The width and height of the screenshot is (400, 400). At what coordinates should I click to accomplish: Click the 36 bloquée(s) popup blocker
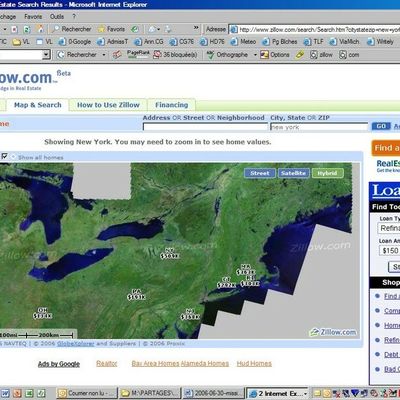point(175,54)
